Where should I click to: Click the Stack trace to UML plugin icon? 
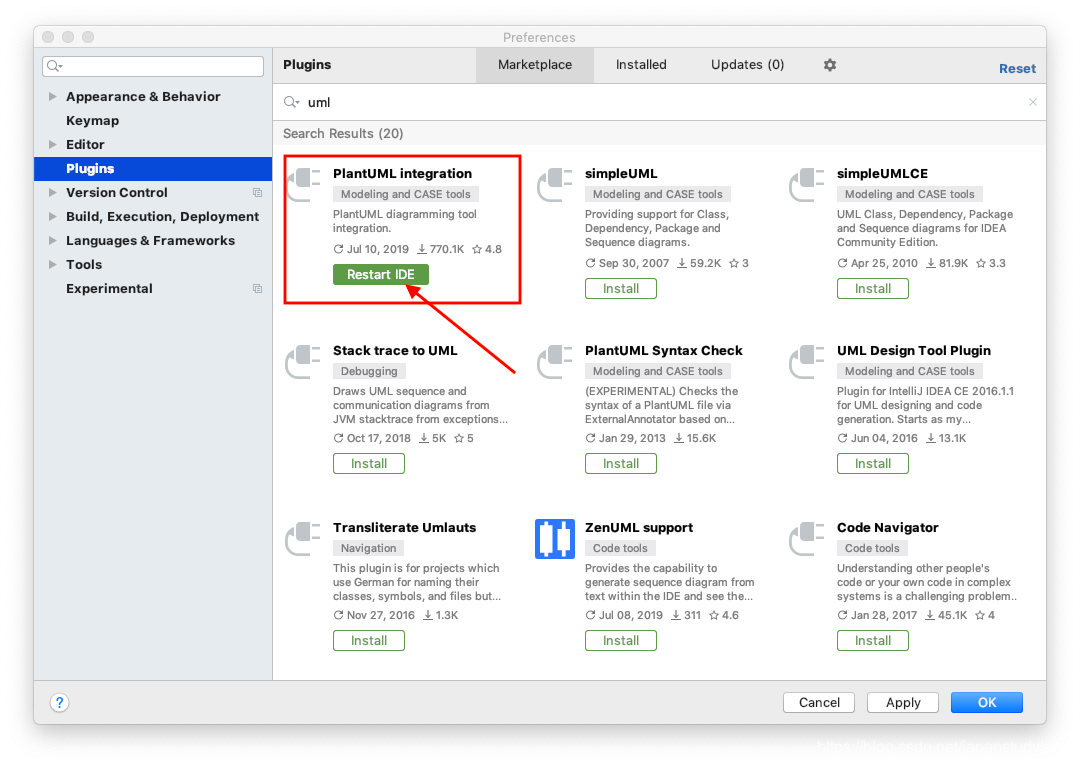click(303, 362)
